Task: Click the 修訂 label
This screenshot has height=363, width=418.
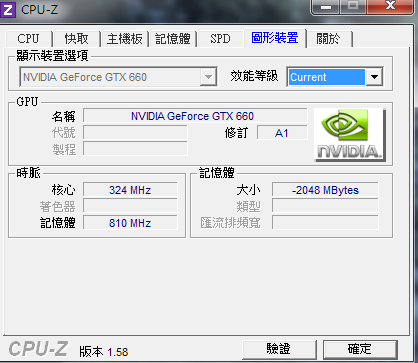Action: click(236, 133)
